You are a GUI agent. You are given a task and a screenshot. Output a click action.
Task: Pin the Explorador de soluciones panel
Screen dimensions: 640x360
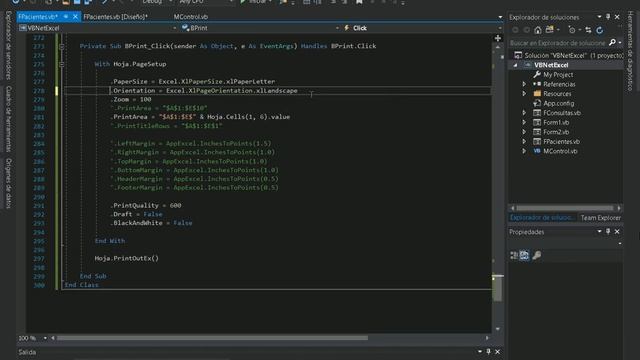click(x=608, y=17)
